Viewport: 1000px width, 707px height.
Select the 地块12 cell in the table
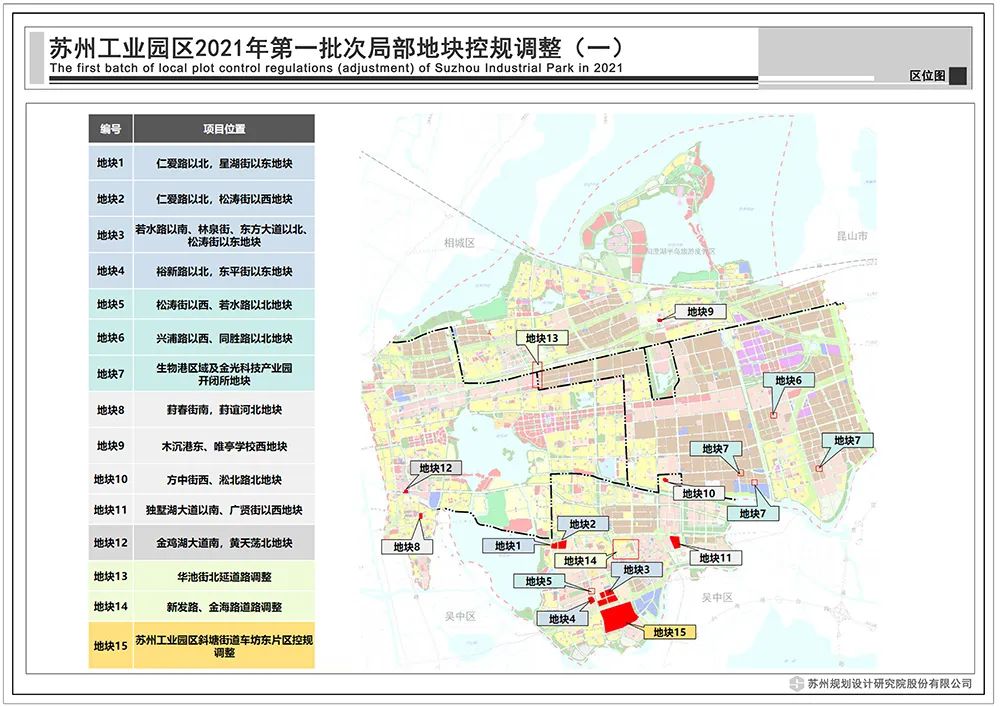tap(110, 543)
